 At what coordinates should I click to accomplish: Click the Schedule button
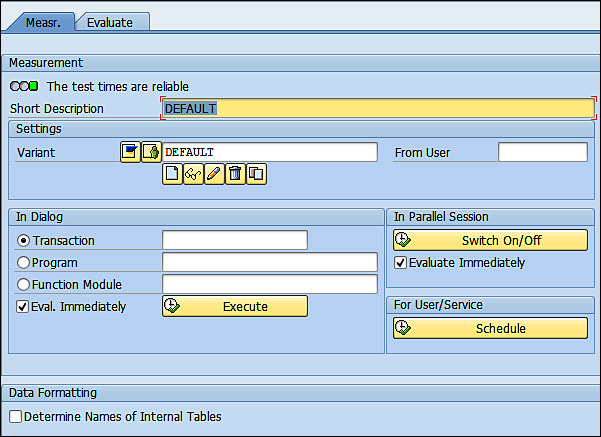490,328
